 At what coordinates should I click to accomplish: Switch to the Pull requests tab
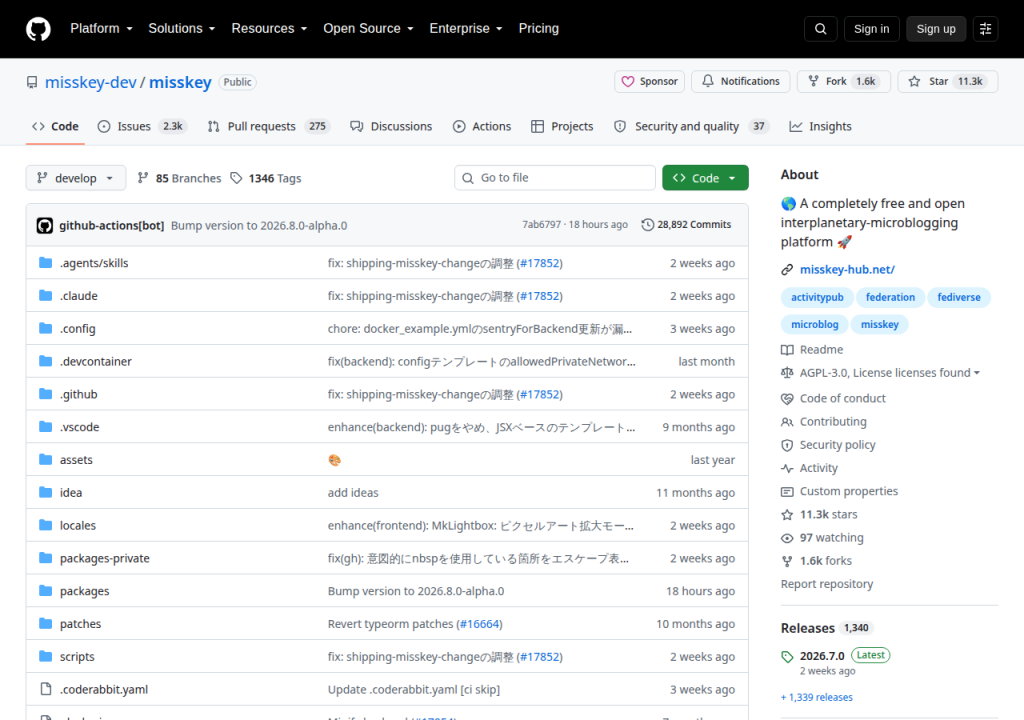tap(268, 126)
